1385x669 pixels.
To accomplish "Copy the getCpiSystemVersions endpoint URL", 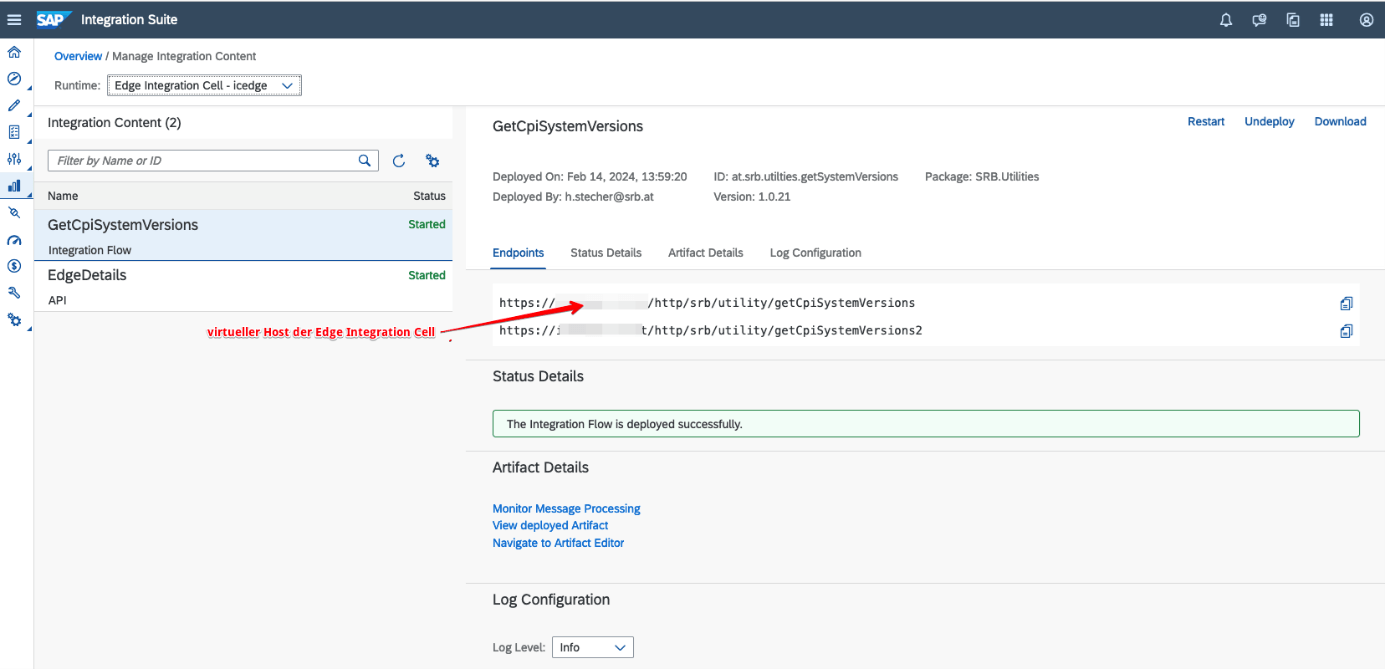I will click(1346, 303).
